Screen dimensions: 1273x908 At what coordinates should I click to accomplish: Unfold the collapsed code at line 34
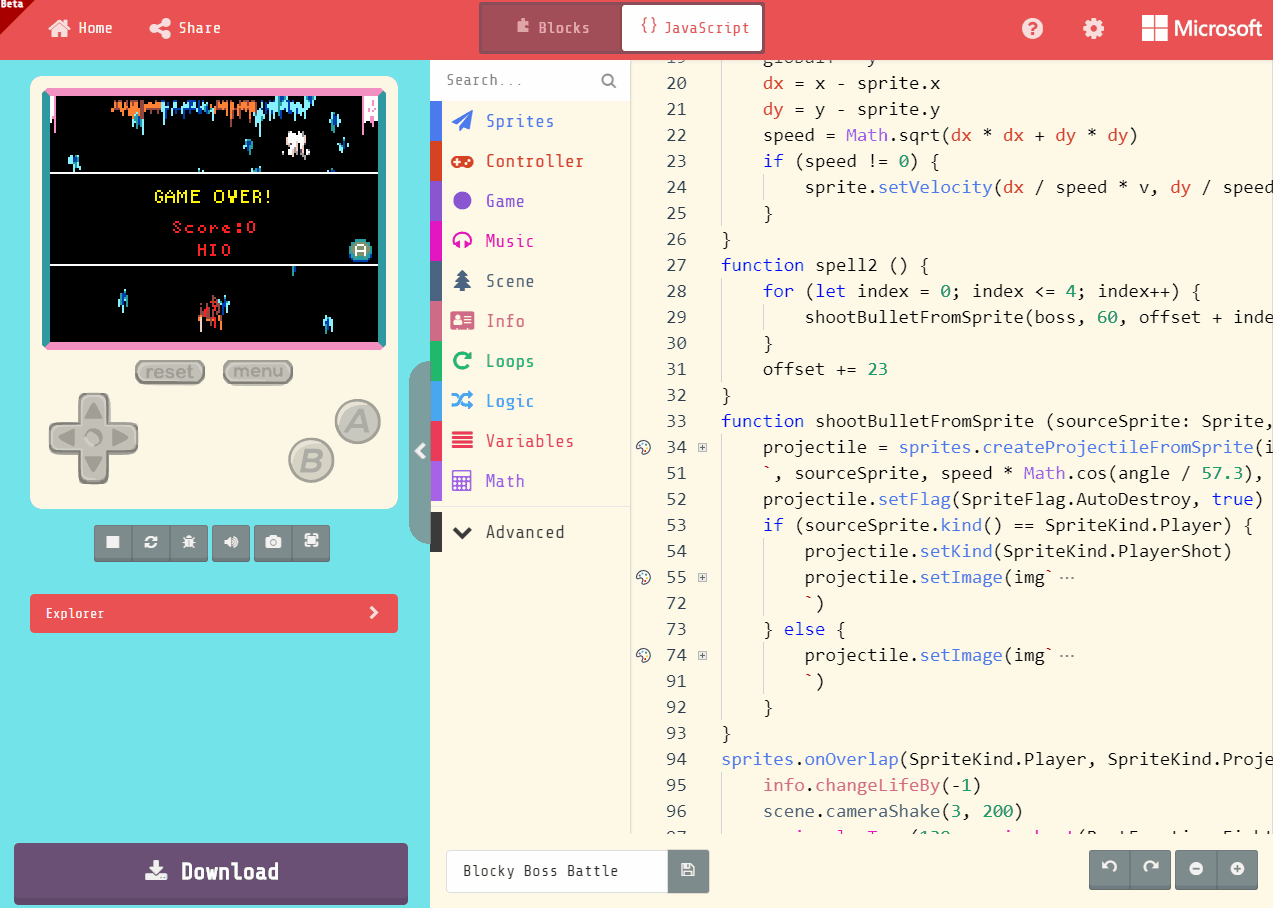702,447
